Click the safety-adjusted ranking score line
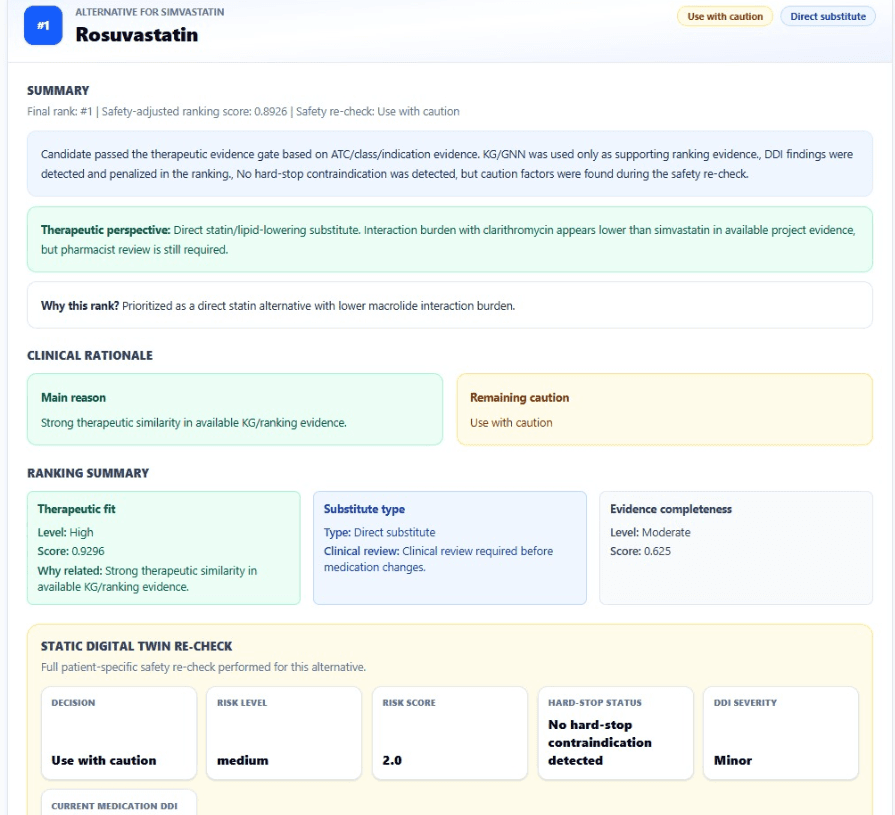The width and height of the screenshot is (895, 815). click(243, 111)
